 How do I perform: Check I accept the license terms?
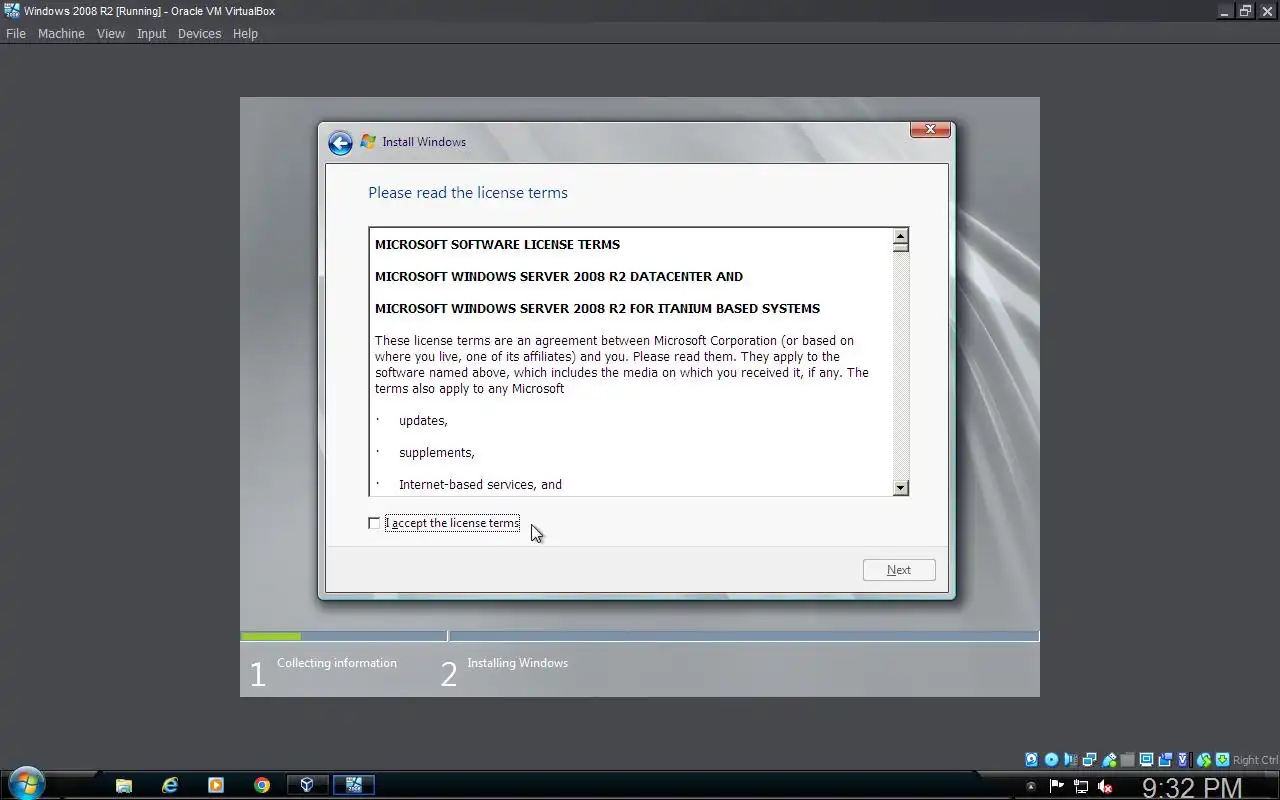pyautogui.click(x=374, y=523)
